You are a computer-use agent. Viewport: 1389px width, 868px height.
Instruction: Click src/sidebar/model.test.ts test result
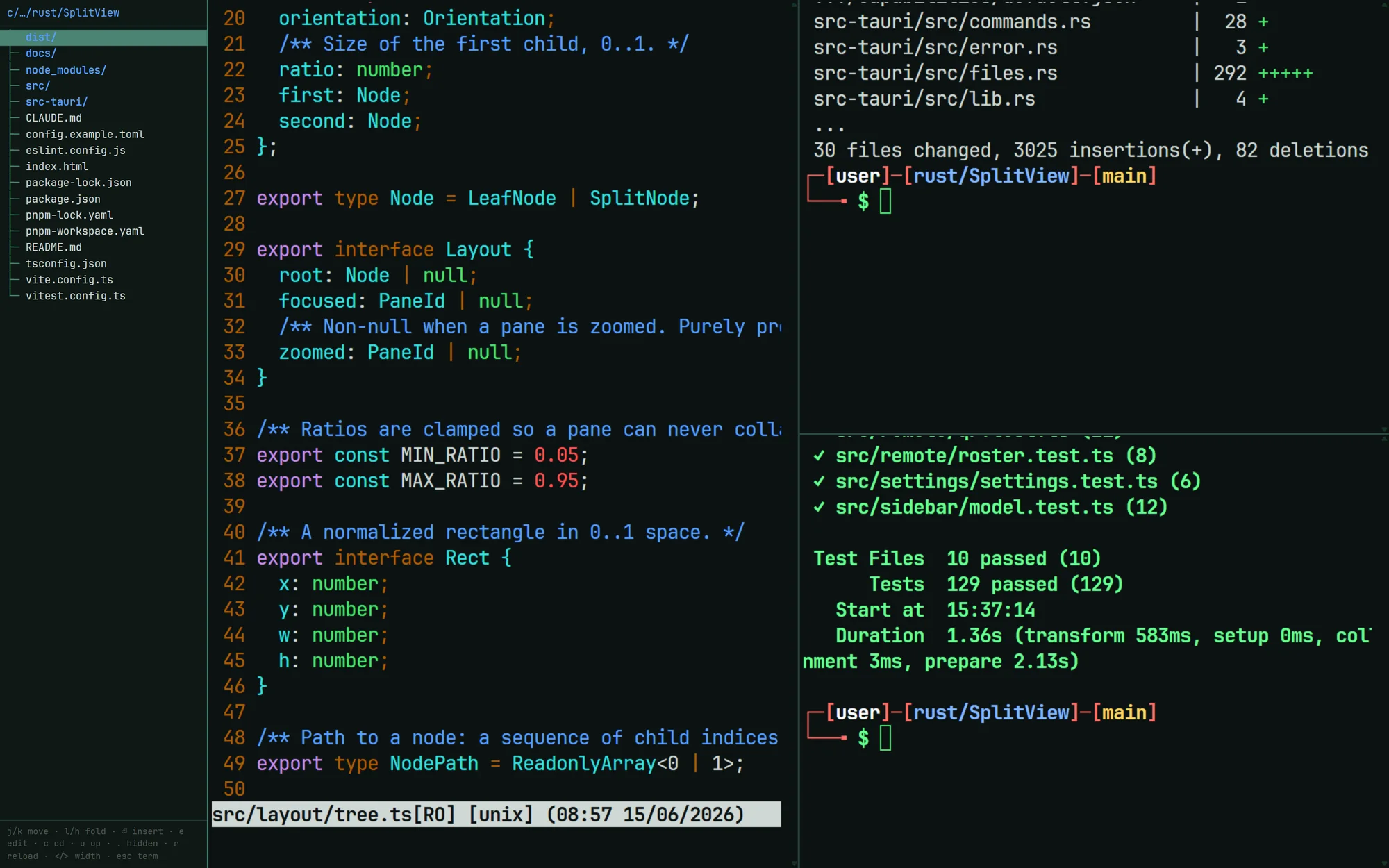coord(990,508)
